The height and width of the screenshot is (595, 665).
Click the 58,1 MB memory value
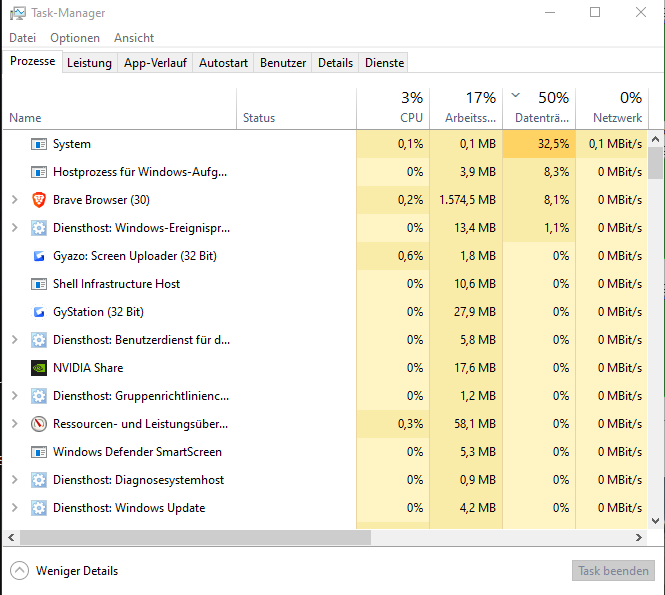[475, 424]
